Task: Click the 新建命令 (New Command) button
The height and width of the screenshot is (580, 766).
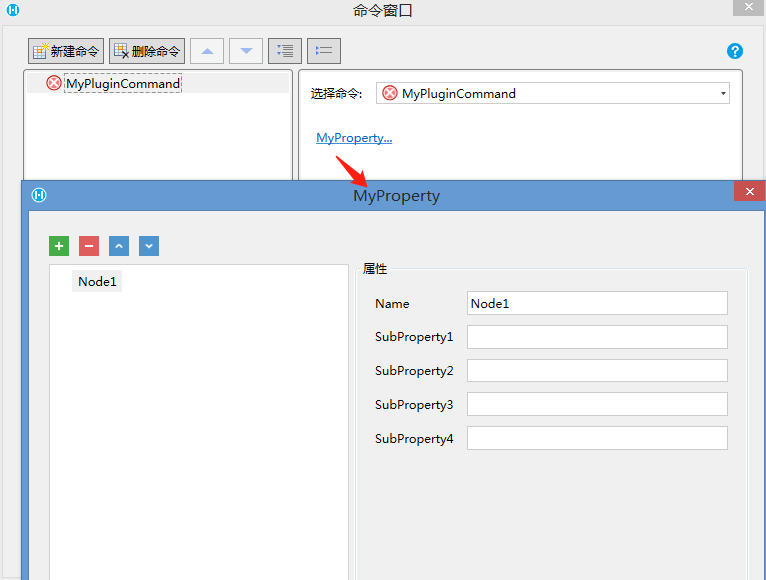Action: click(65, 51)
